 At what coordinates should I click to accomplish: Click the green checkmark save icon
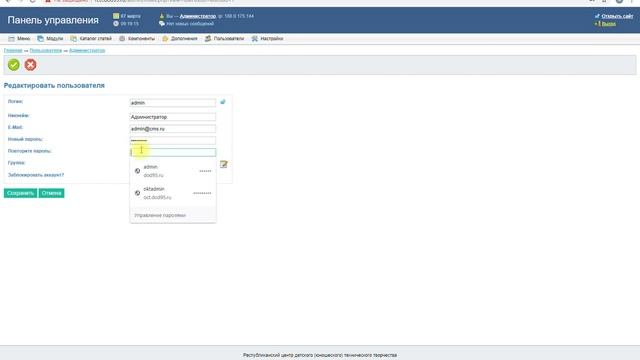coord(13,64)
